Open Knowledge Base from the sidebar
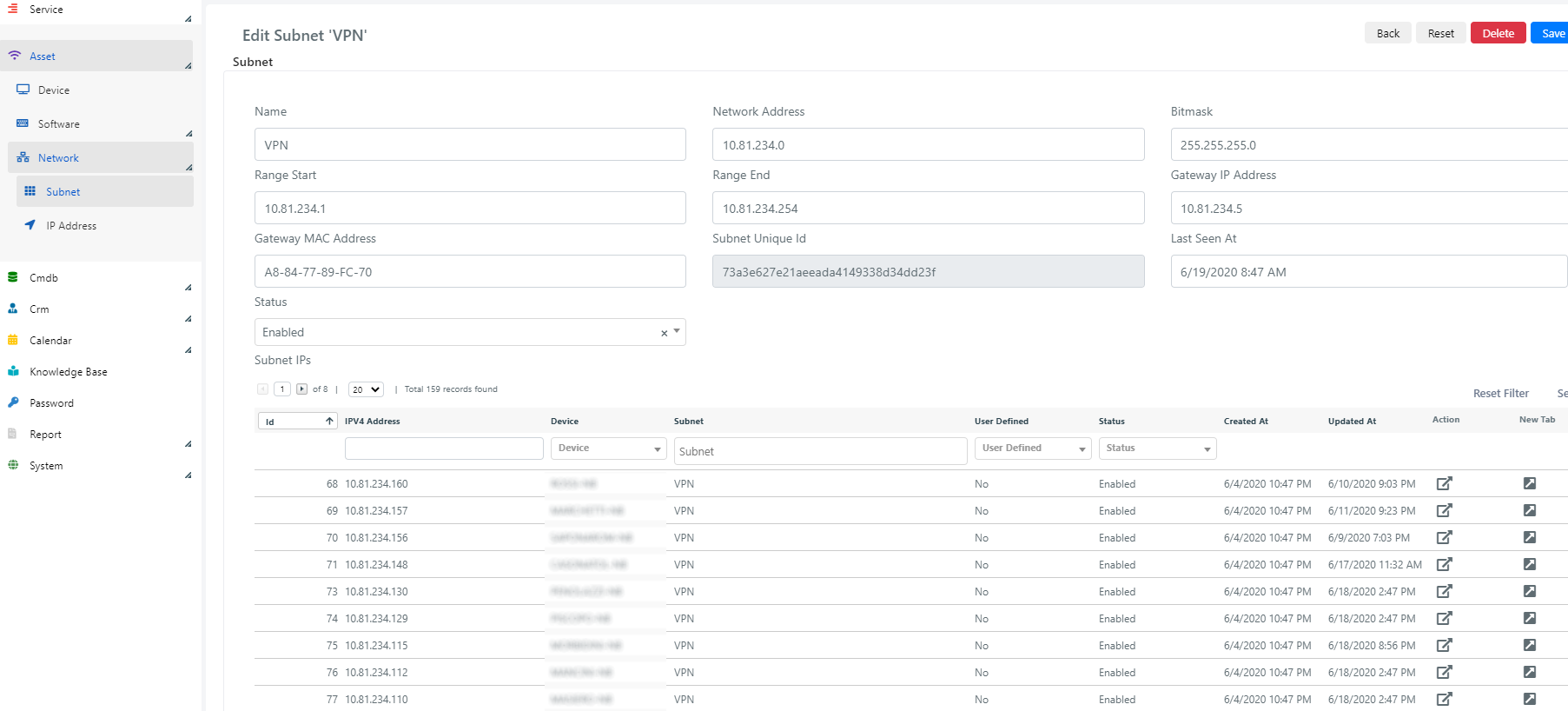The image size is (1568, 711). pyautogui.click(x=69, y=372)
